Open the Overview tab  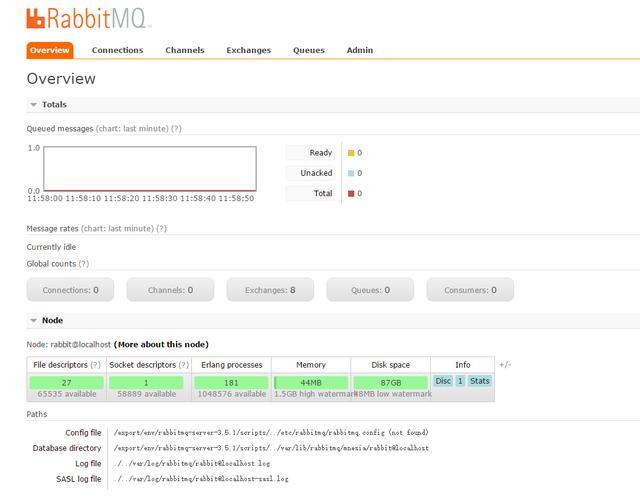pos(50,50)
